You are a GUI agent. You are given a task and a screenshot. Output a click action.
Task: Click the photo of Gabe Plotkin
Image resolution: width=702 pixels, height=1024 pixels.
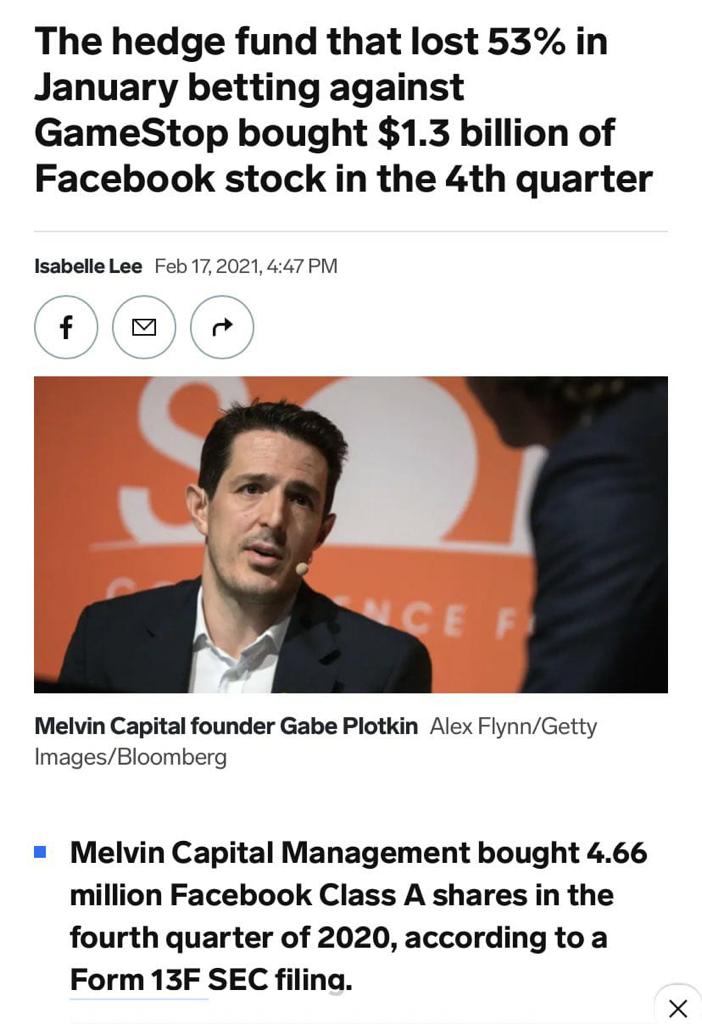[350, 534]
